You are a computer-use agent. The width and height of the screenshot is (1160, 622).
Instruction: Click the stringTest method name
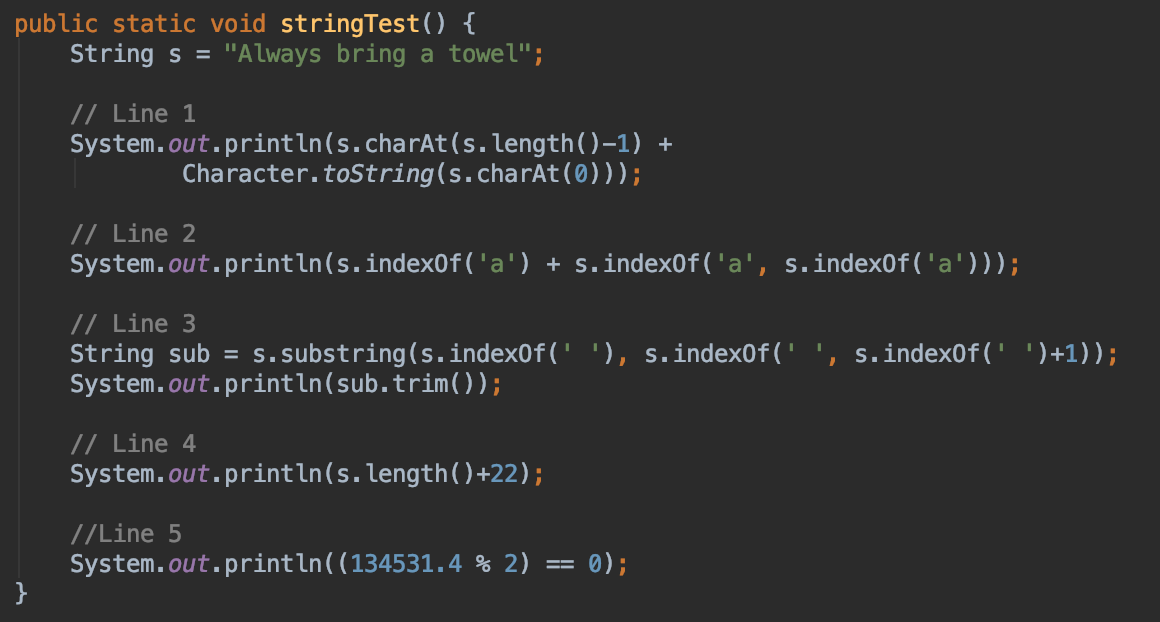point(350,24)
